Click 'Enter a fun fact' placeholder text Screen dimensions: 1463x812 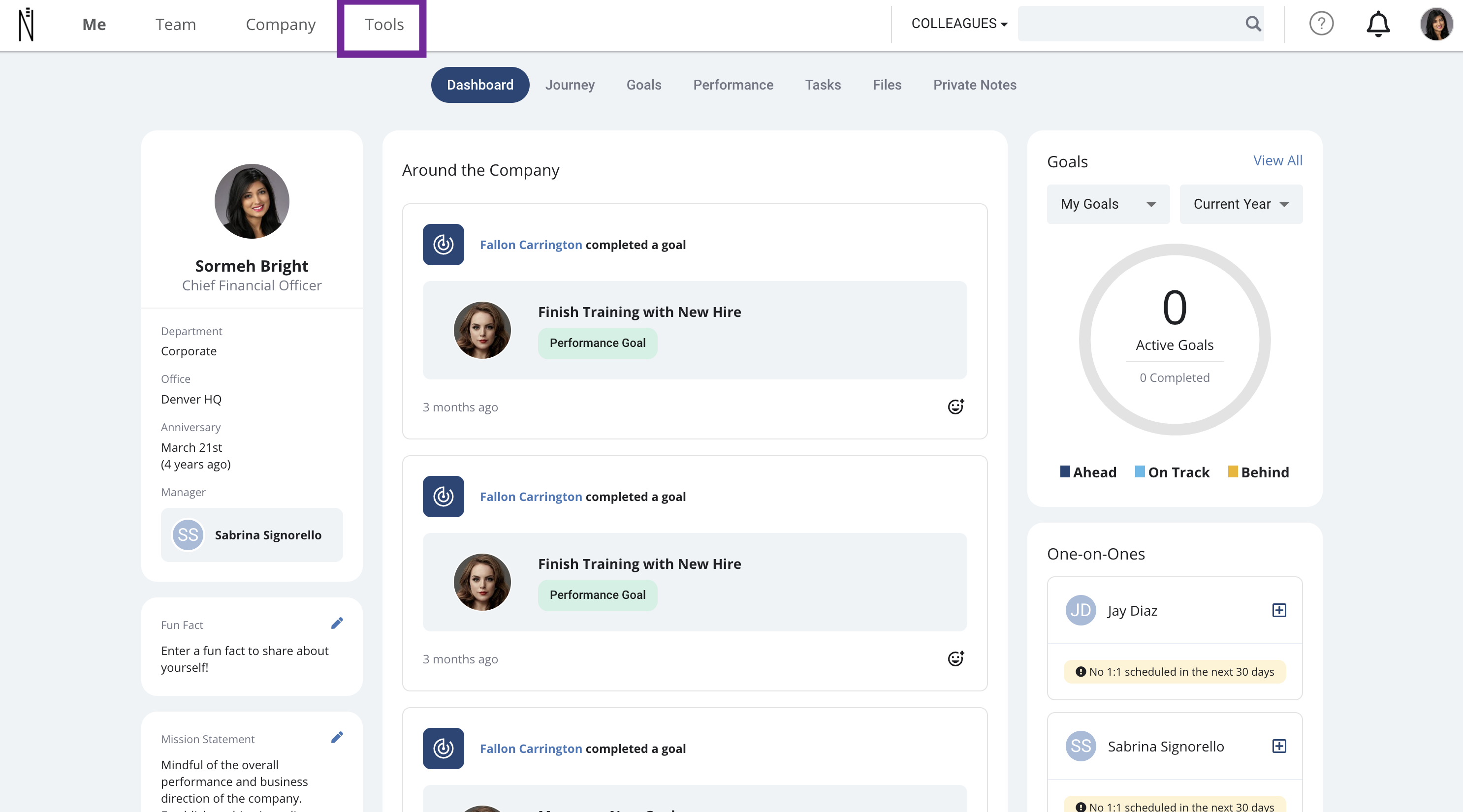[x=245, y=658]
